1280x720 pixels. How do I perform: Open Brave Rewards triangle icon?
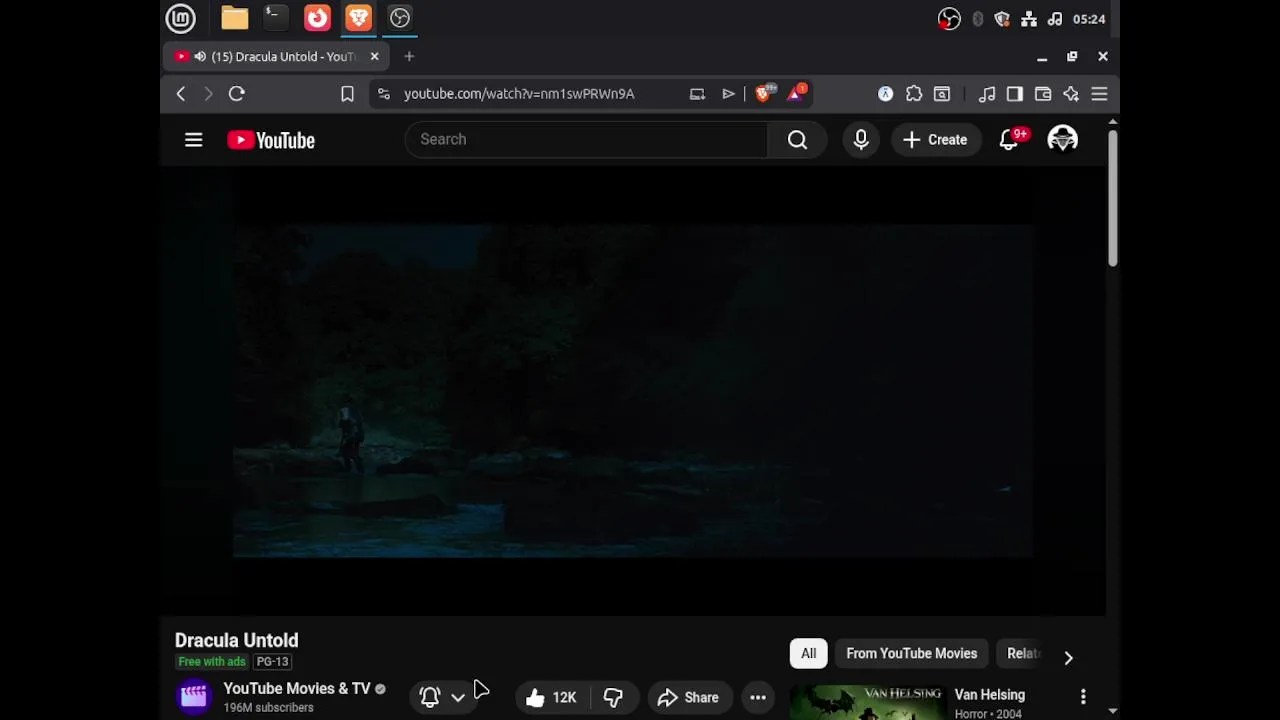coord(797,93)
